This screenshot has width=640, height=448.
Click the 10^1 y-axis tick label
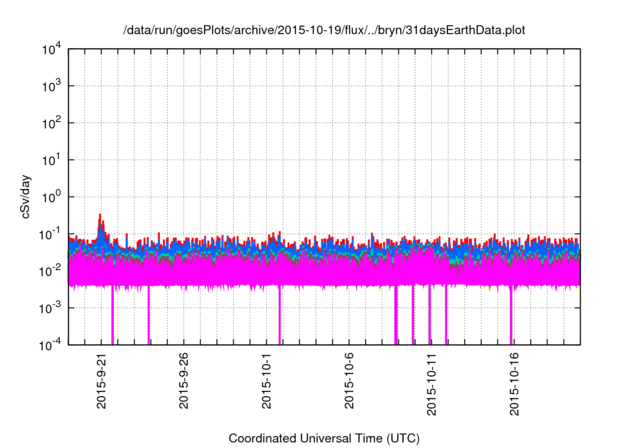[x=51, y=160]
